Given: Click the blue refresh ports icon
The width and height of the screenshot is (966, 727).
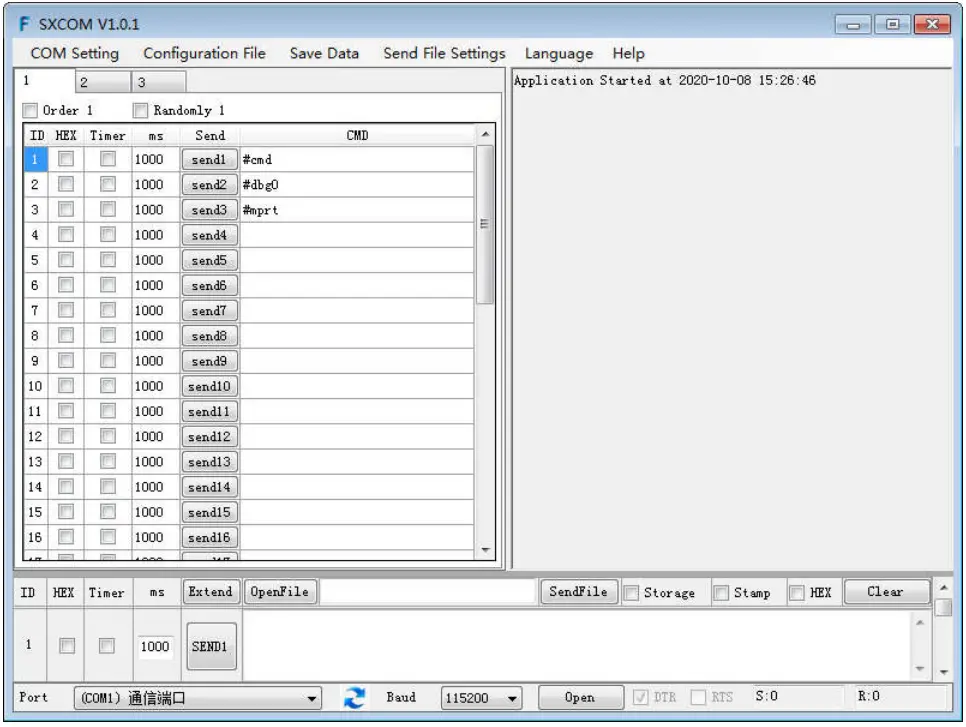Looking at the screenshot, I should point(354,698).
